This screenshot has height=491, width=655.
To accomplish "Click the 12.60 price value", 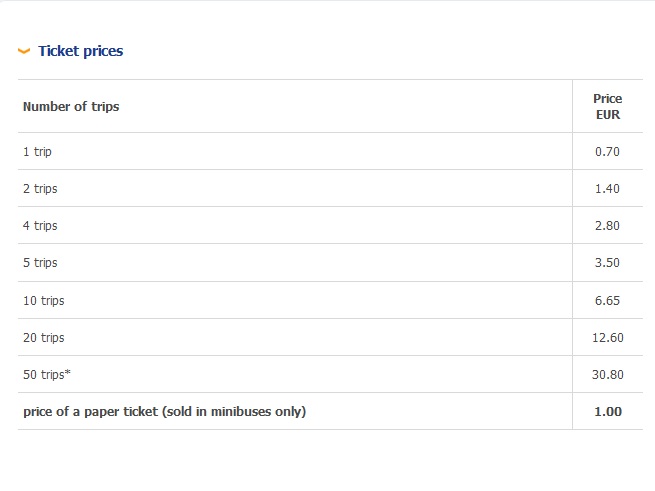I will pos(607,337).
